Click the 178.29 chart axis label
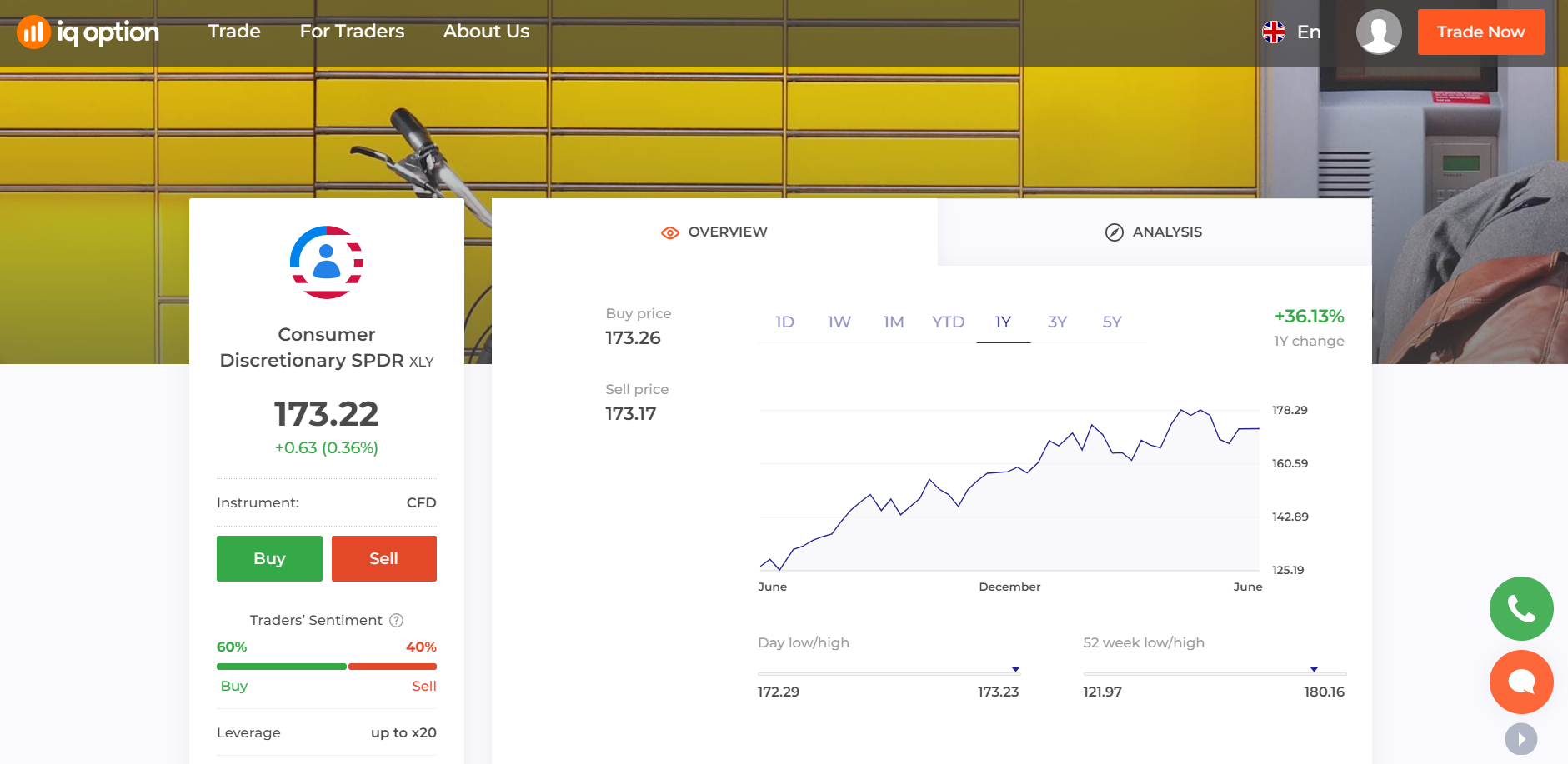The image size is (1568, 764). 1290,410
